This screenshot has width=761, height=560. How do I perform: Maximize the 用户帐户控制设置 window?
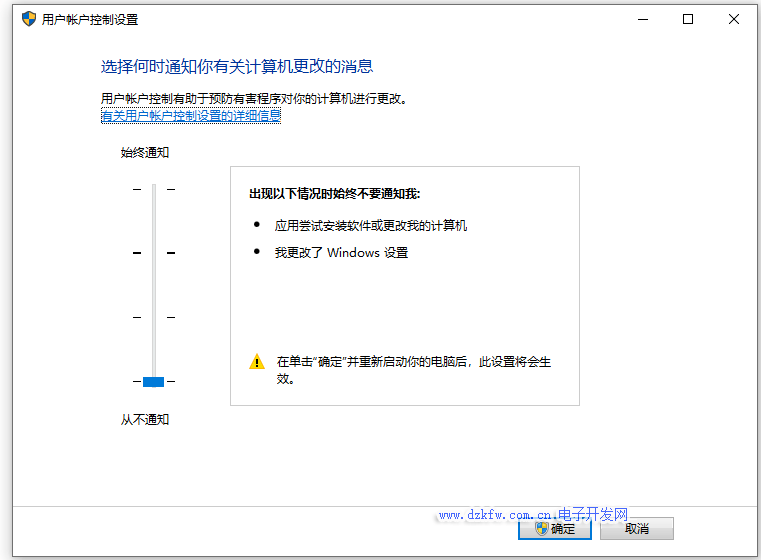[688, 19]
